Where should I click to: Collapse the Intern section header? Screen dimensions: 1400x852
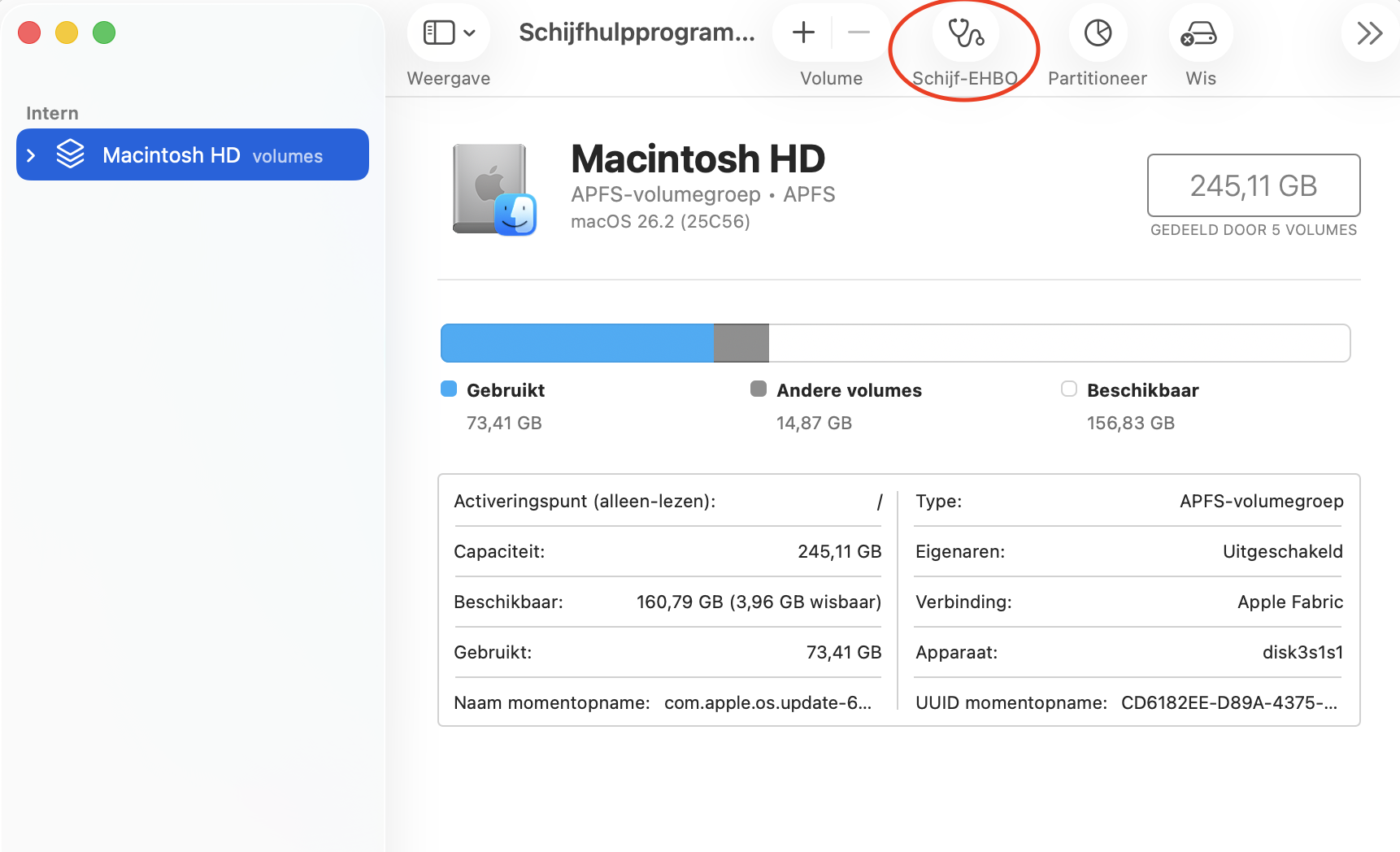(x=52, y=113)
